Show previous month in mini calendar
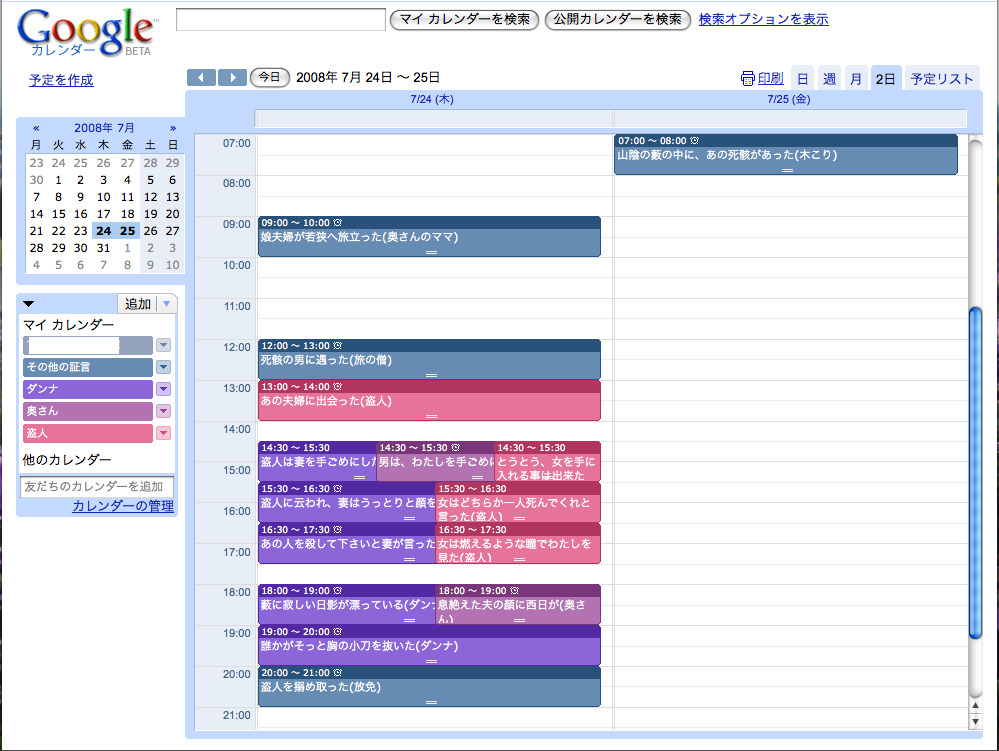The image size is (999, 751). 36,128
